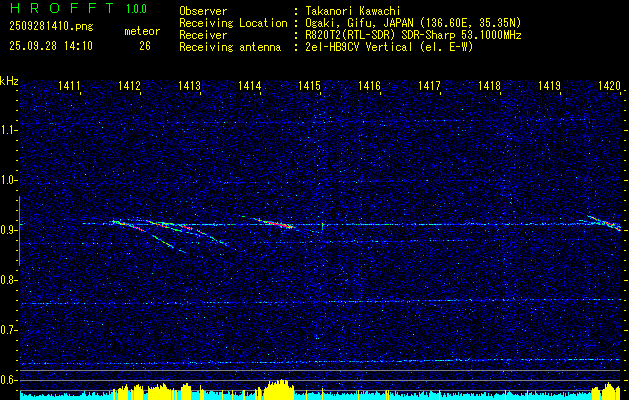Image resolution: width=629 pixels, height=400 pixels.
Task: Click observer name Takanori Kawachi
Action: coord(353,11)
